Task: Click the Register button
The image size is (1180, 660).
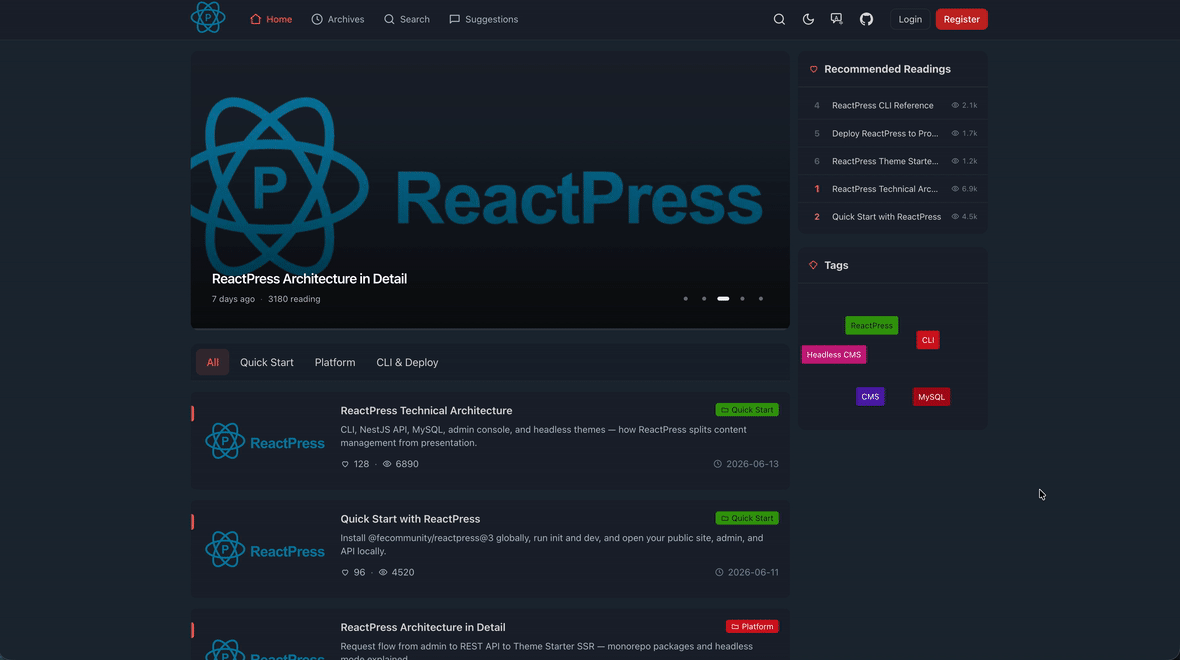Action: (x=961, y=20)
